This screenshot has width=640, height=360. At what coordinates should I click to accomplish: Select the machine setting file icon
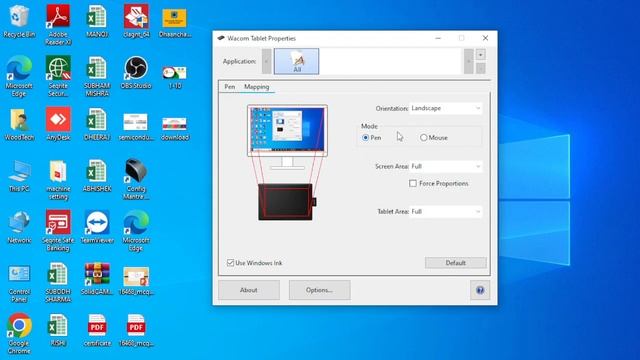pos(58,180)
